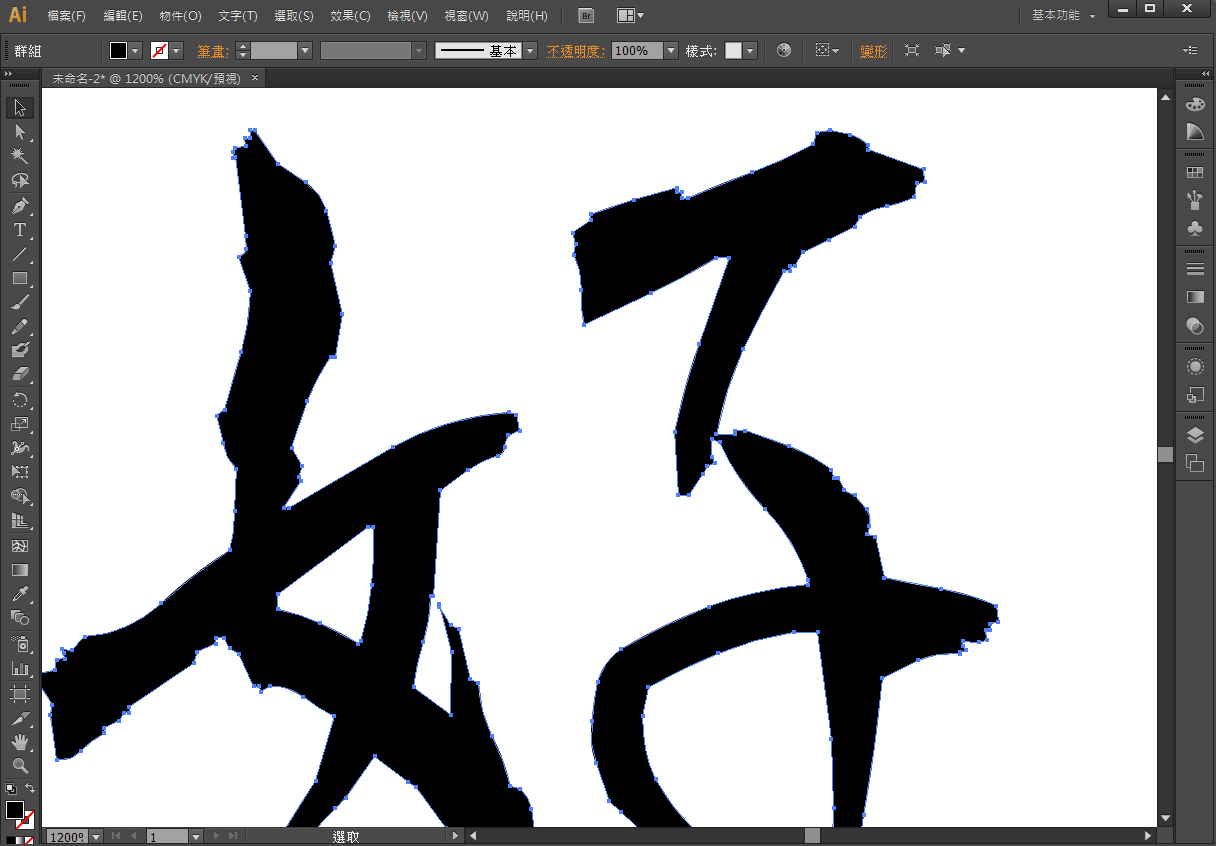1216x846 pixels.
Task: Activate the Rotate tool
Action: pyautogui.click(x=20, y=400)
